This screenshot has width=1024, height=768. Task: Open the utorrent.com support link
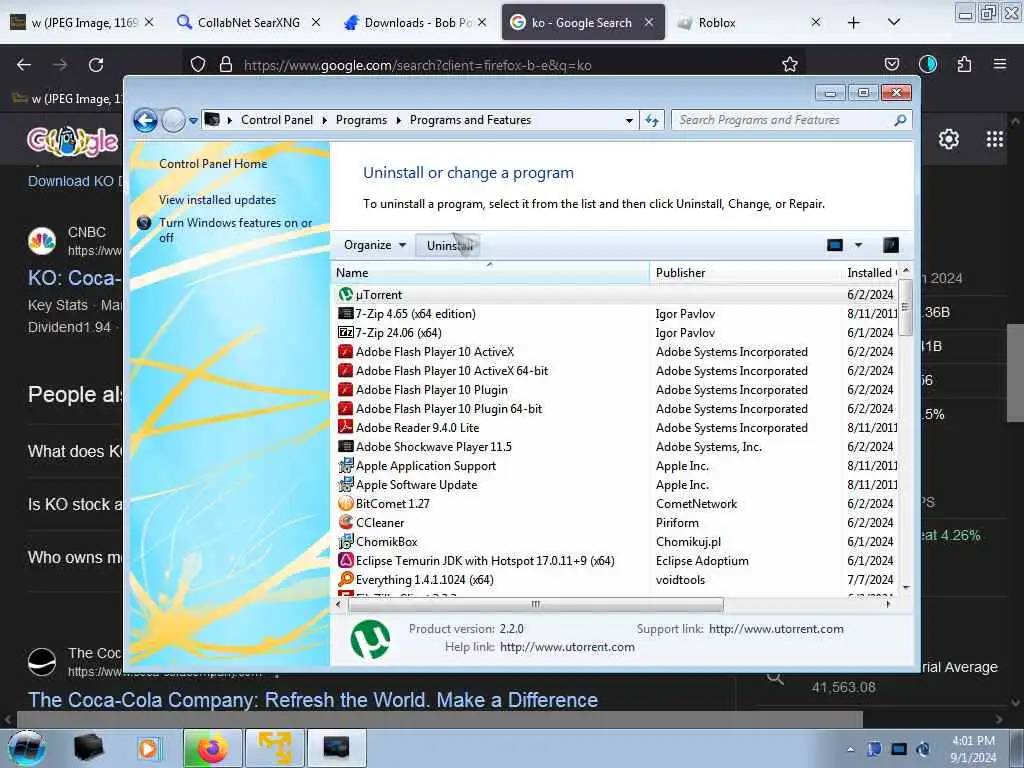click(776, 629)
